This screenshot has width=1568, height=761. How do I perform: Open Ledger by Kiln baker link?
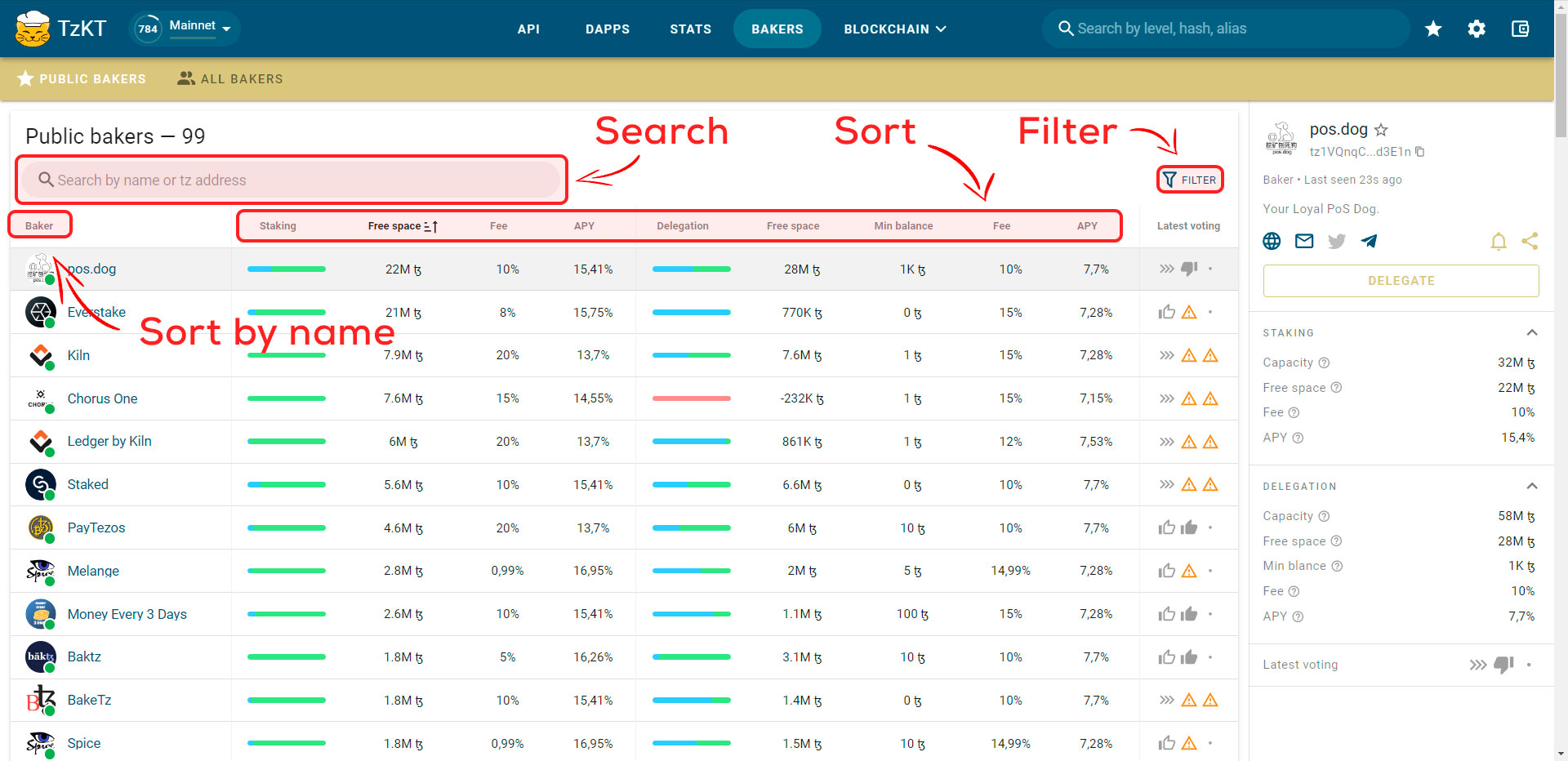pyautogui.click(x=109, y=441)
